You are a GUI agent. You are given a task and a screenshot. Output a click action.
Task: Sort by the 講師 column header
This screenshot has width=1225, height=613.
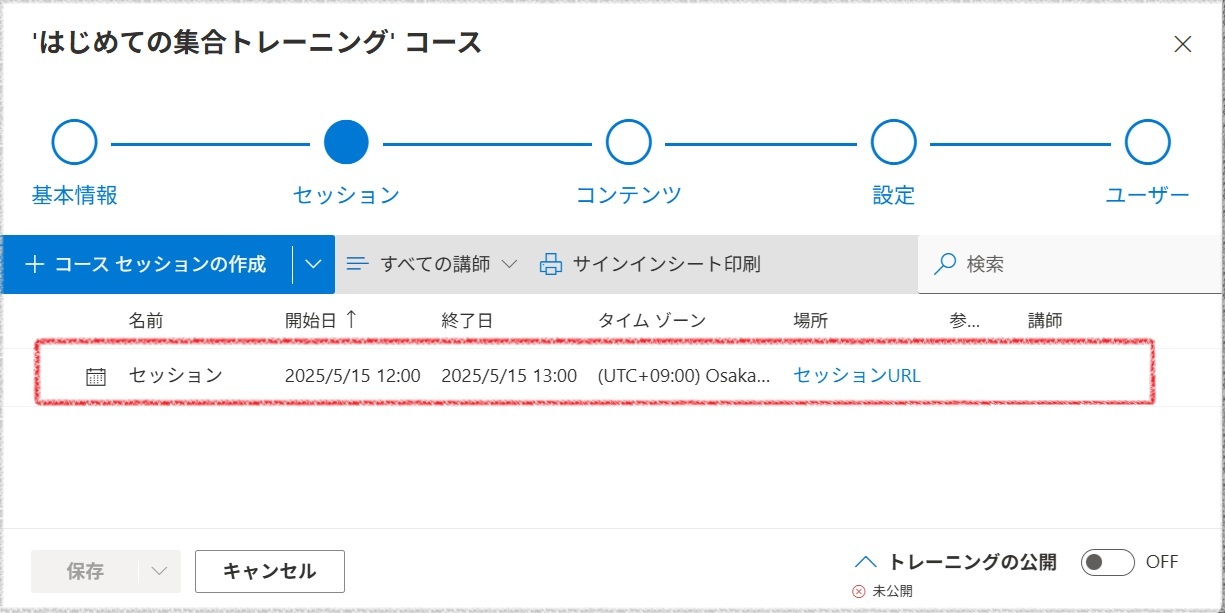(1045, 321)
